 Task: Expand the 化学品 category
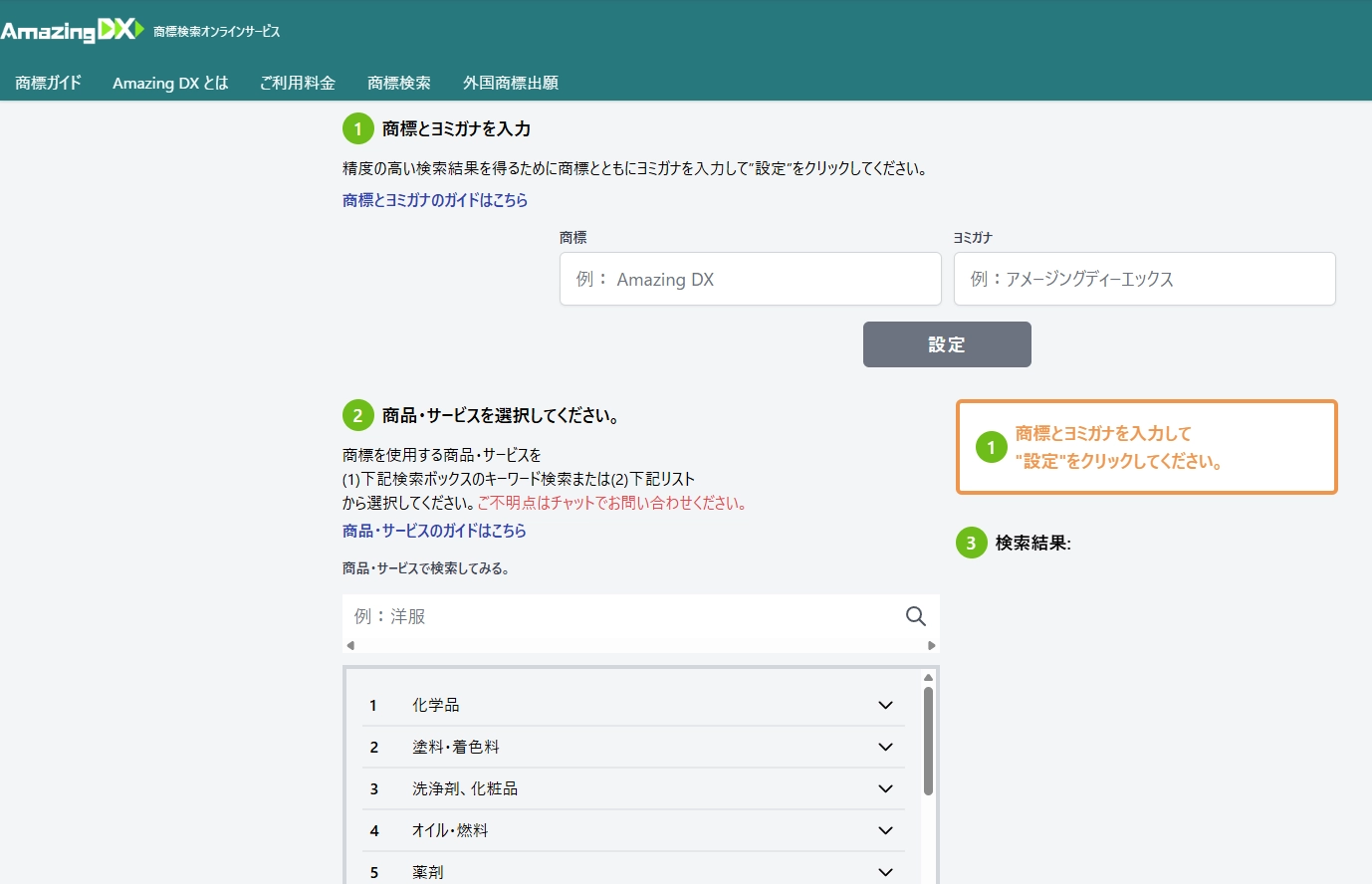point(884,705)
